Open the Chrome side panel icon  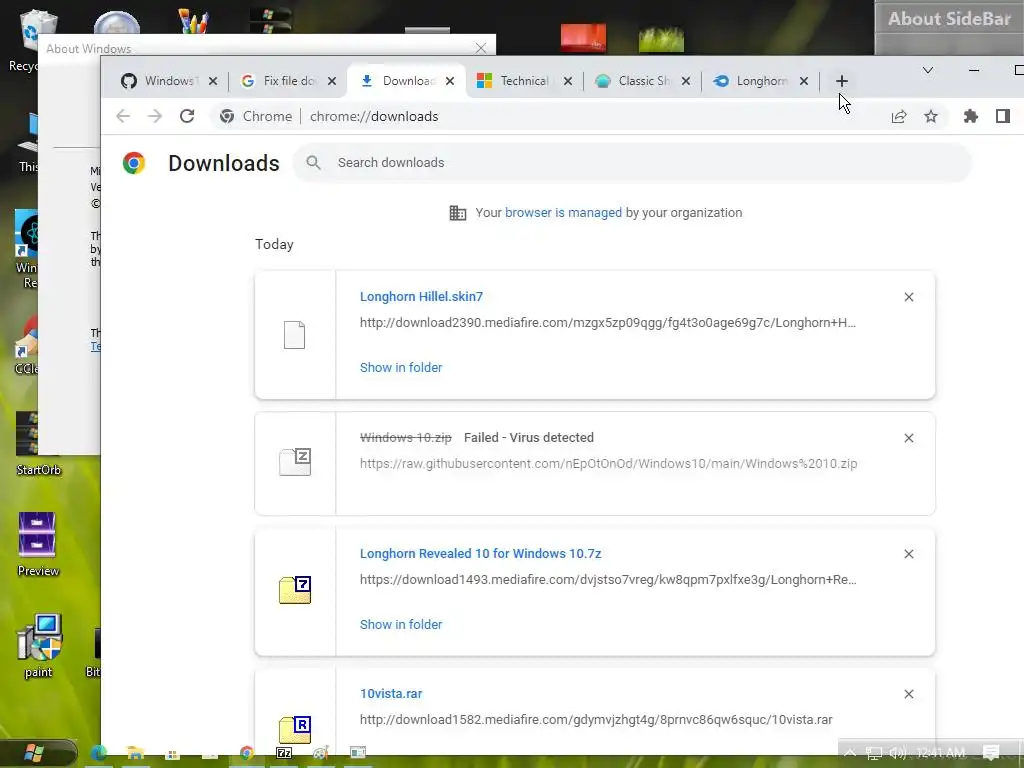click(x=1003, y=116)
